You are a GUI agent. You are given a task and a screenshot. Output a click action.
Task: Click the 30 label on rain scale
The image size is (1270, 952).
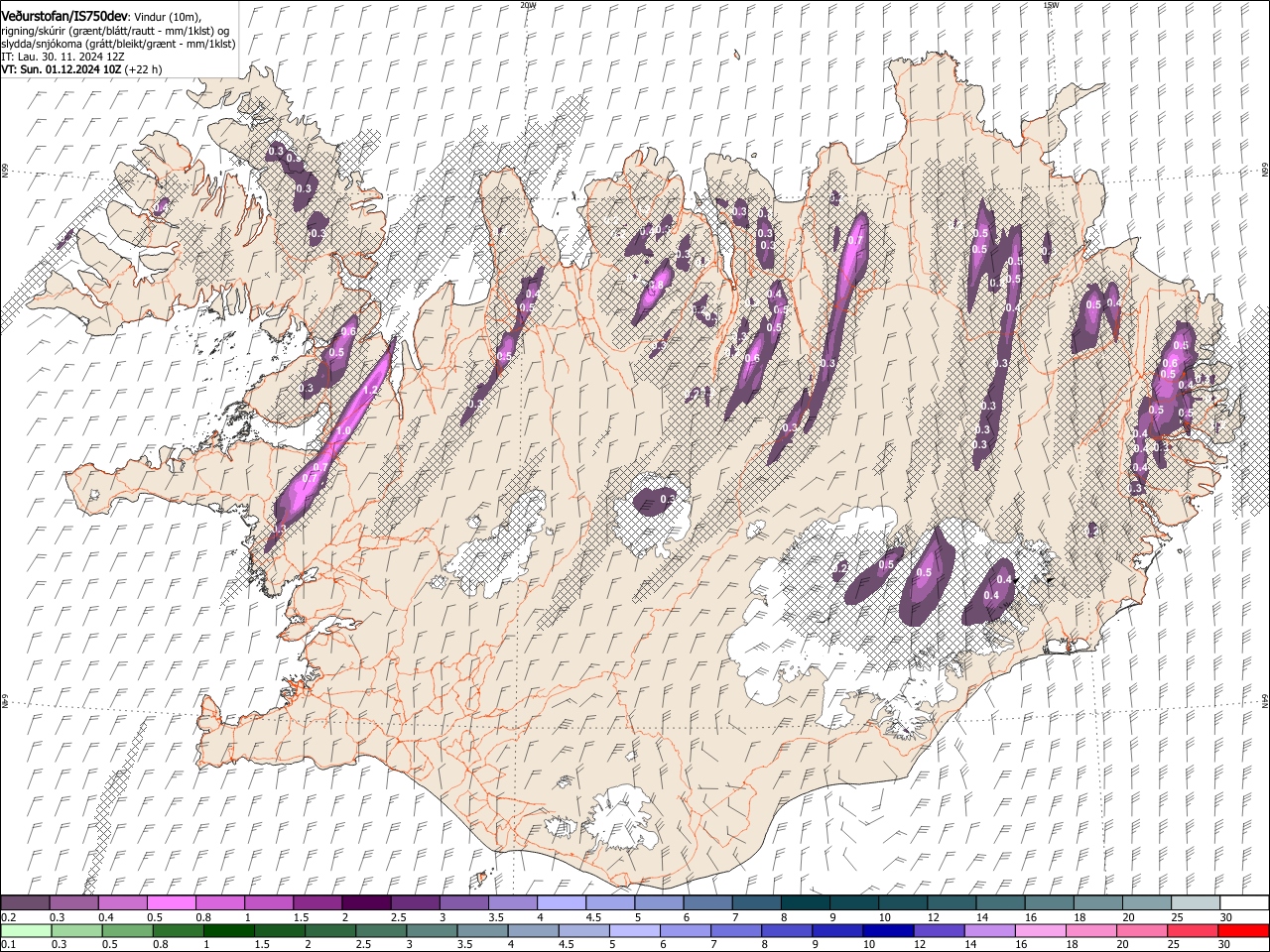(x=1225, y=945)
